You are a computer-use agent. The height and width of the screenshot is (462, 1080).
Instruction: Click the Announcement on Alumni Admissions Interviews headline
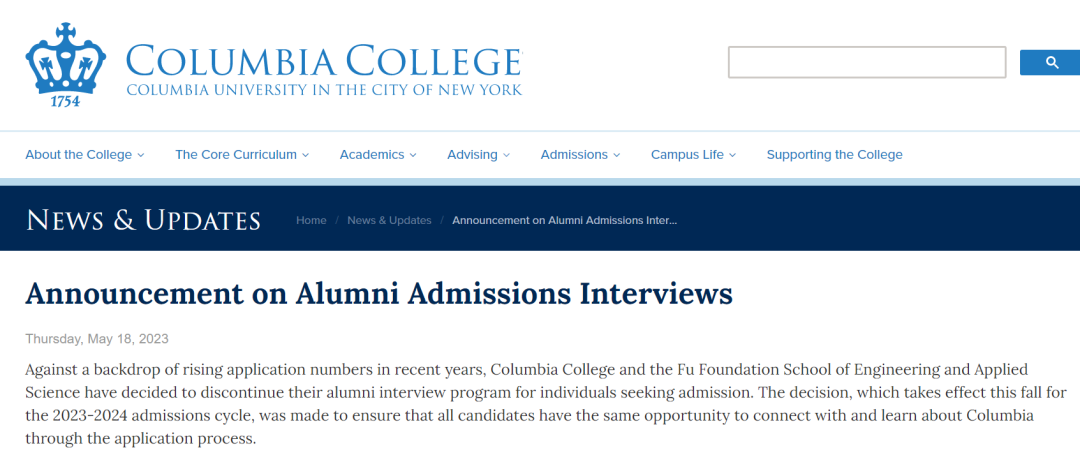[379, 294]
